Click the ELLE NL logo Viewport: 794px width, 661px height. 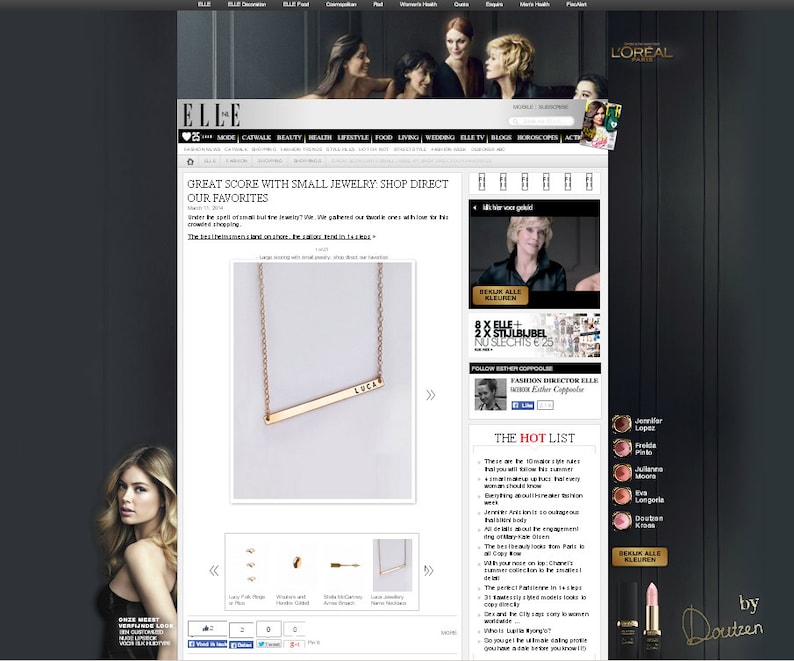[211, 114]
